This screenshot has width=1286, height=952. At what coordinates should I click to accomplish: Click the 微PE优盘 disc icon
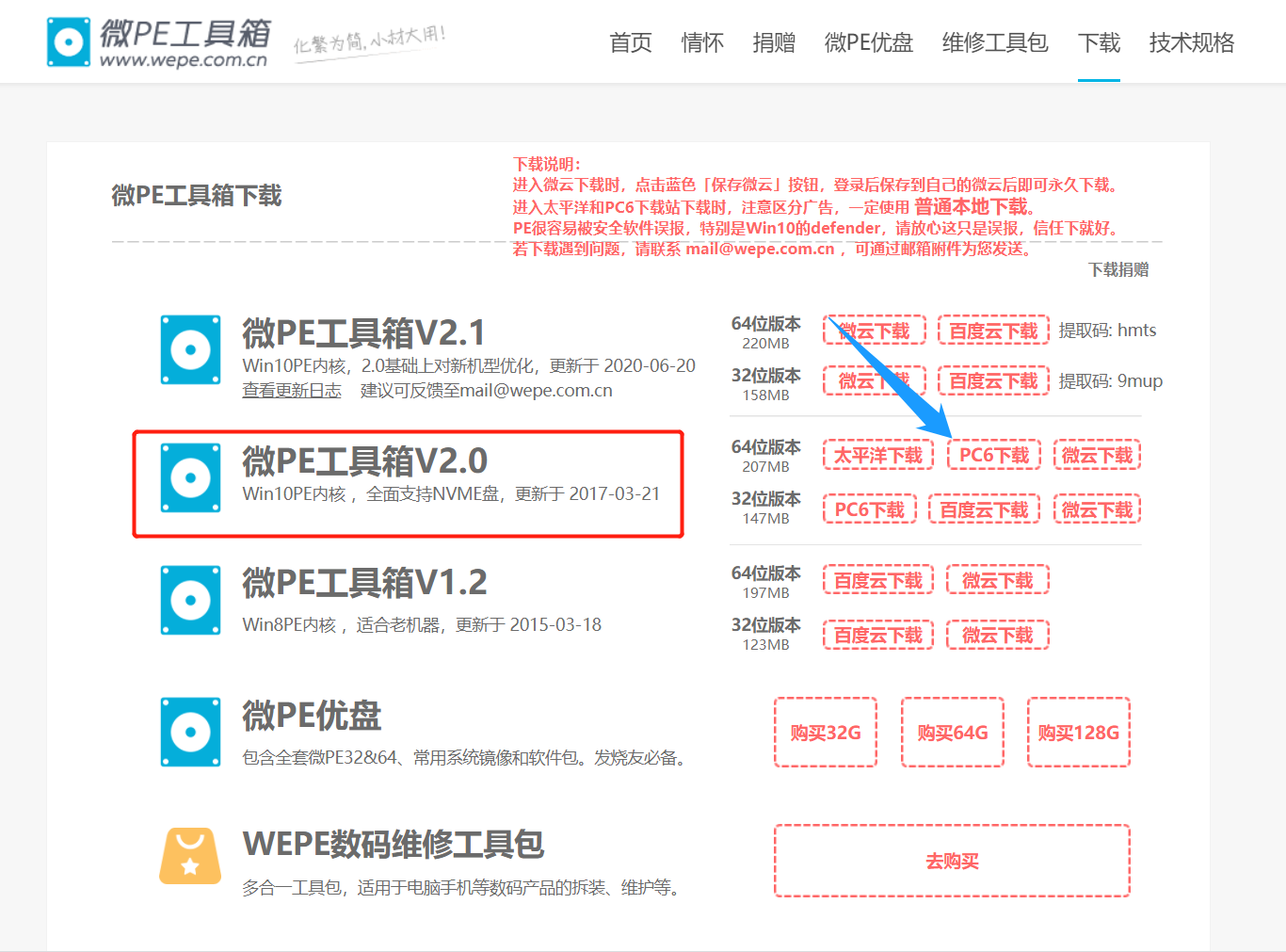[x=190, y=733]
